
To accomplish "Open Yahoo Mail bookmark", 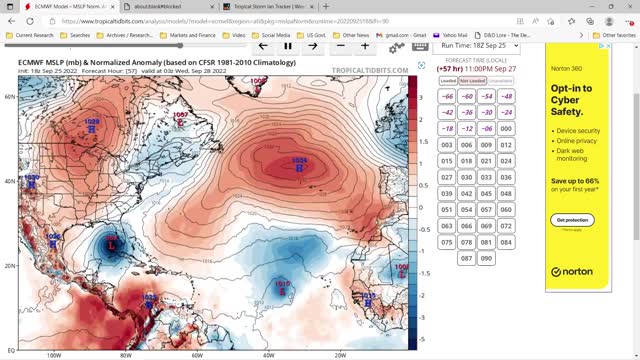I will point(451,35).
